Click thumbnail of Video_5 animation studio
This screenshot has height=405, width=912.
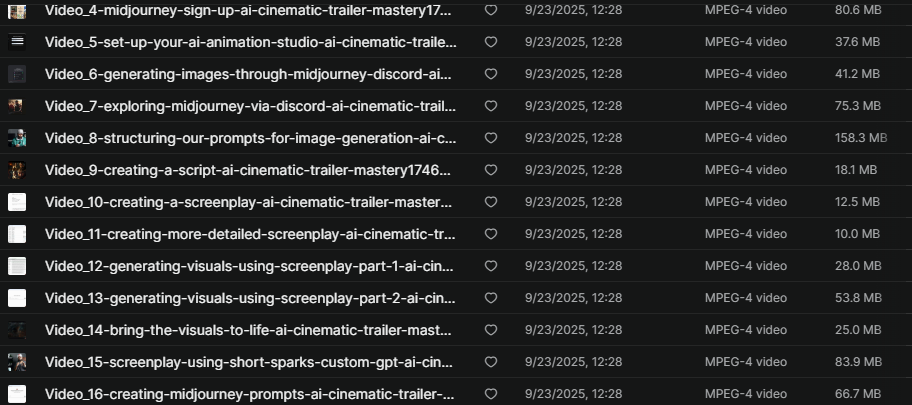tap(17, 42)
